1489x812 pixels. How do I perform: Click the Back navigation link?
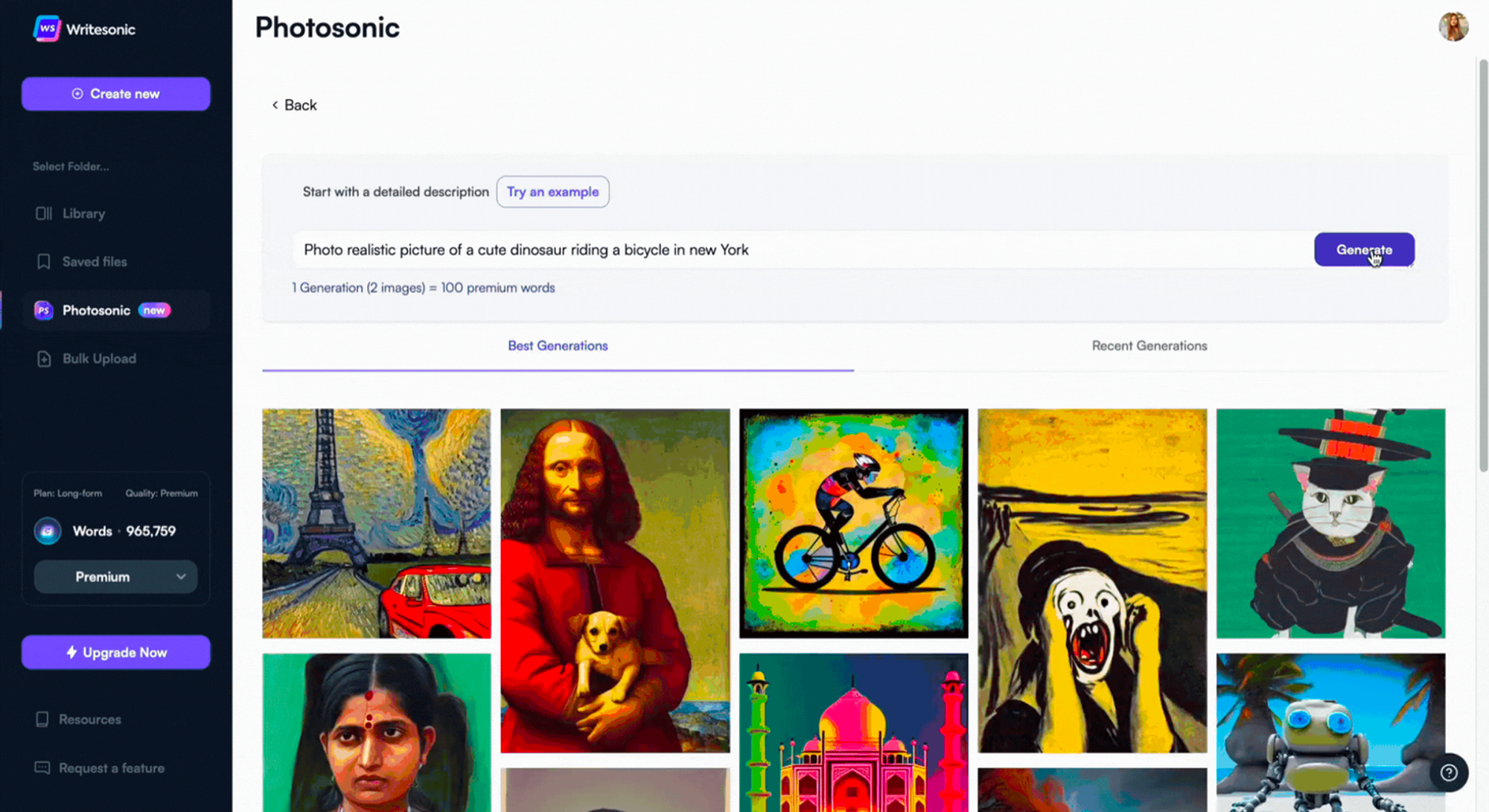coord(293,105)
